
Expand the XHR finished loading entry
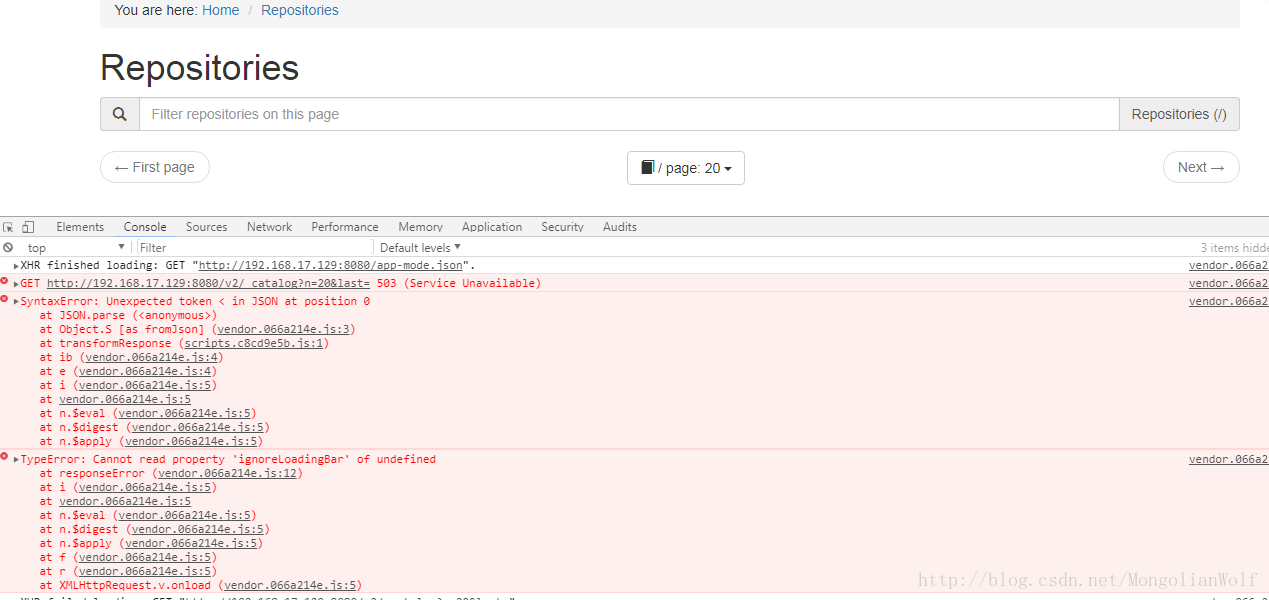click(x=16, y=266)
